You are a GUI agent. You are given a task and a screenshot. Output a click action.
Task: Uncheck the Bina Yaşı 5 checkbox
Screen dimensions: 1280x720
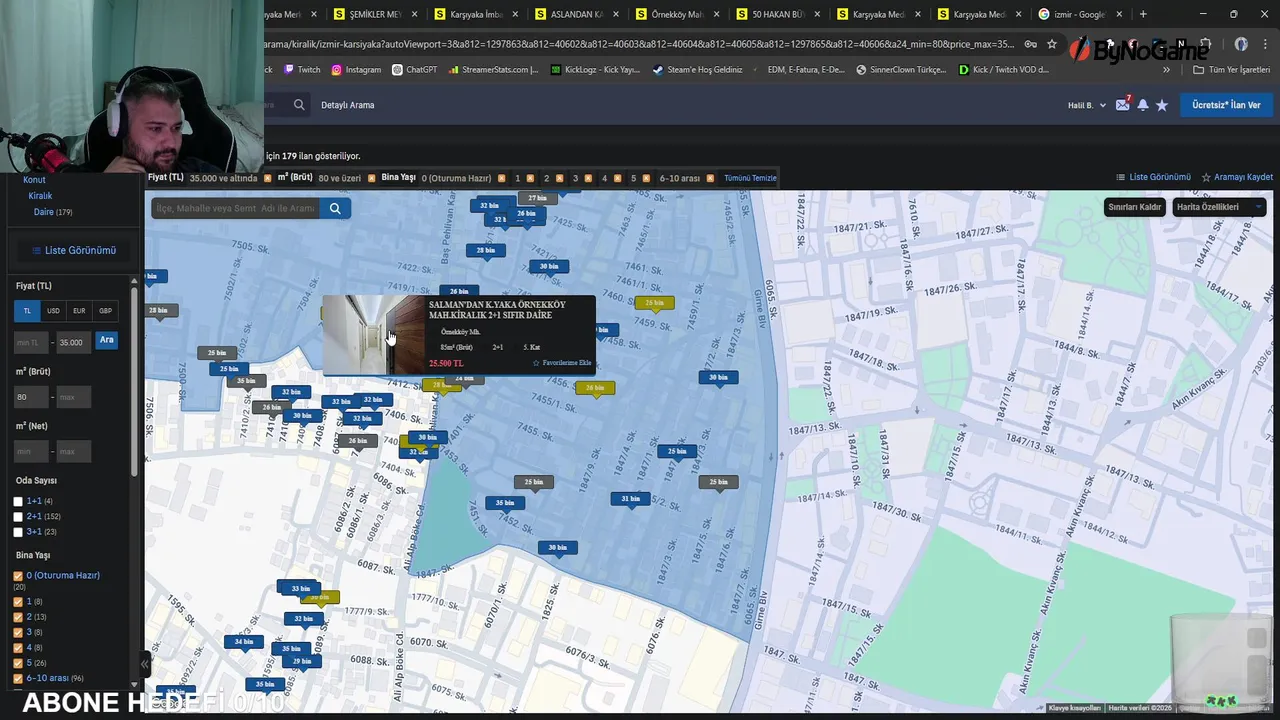click(18, 663)
